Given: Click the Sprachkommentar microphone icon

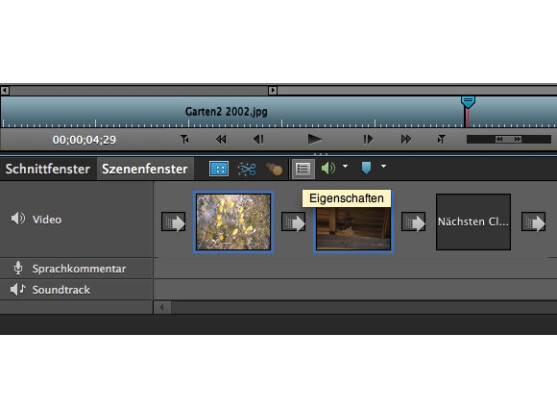Looking at the screenshot, I should [18, 268].
